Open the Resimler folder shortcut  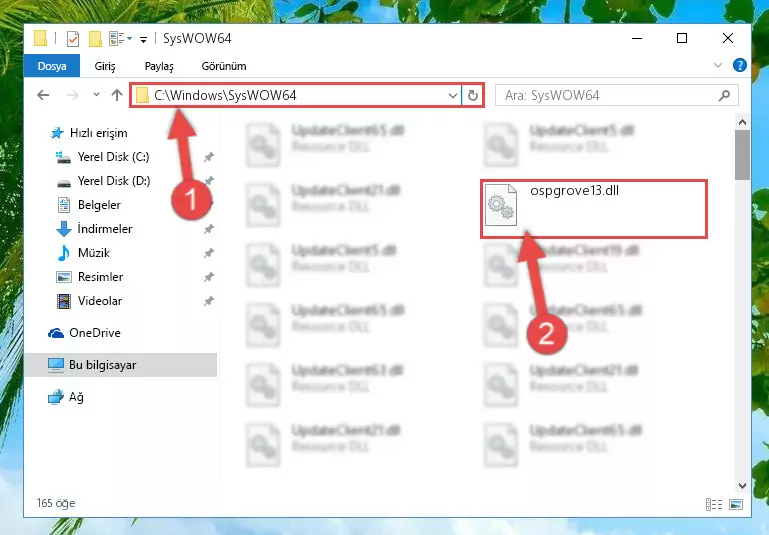[100, 277]
